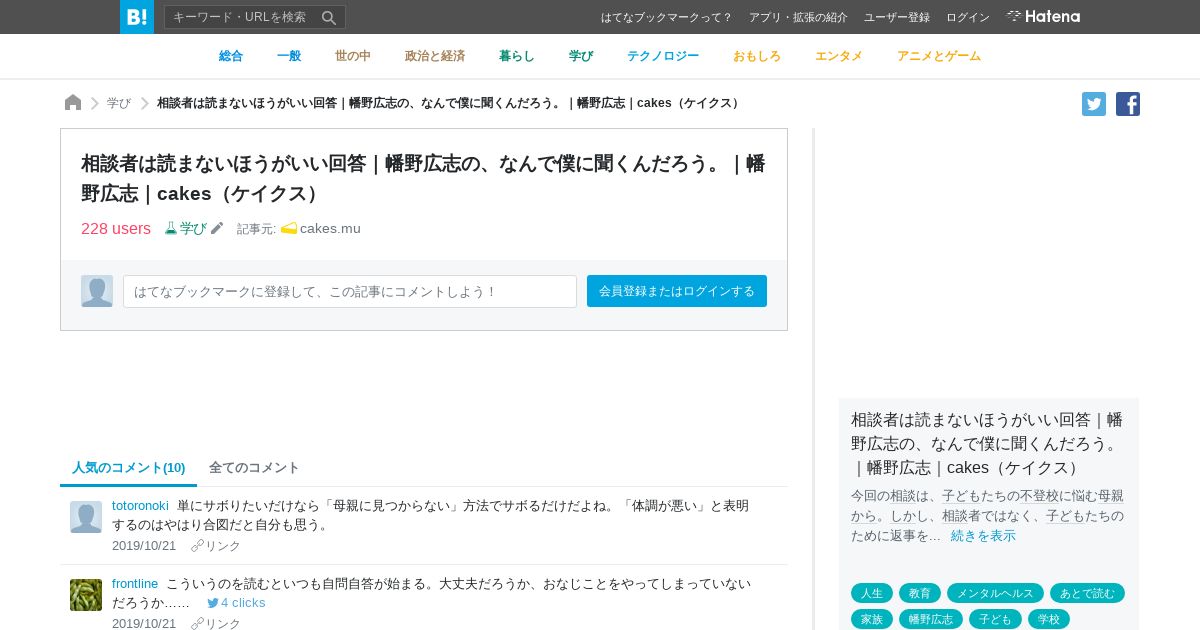The width and height of the screenshot is (1200, 630).
Task: Select the 家族 tag
Action: [x=872, y=619]
